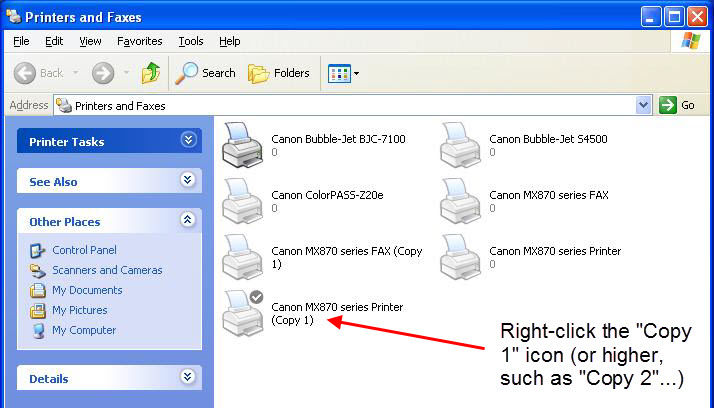Click the Canon MX870 series FAX (Copy 1) label
The height and width of the screenshot is (408, 714).
pyautogui.click(x=347, y=257)
